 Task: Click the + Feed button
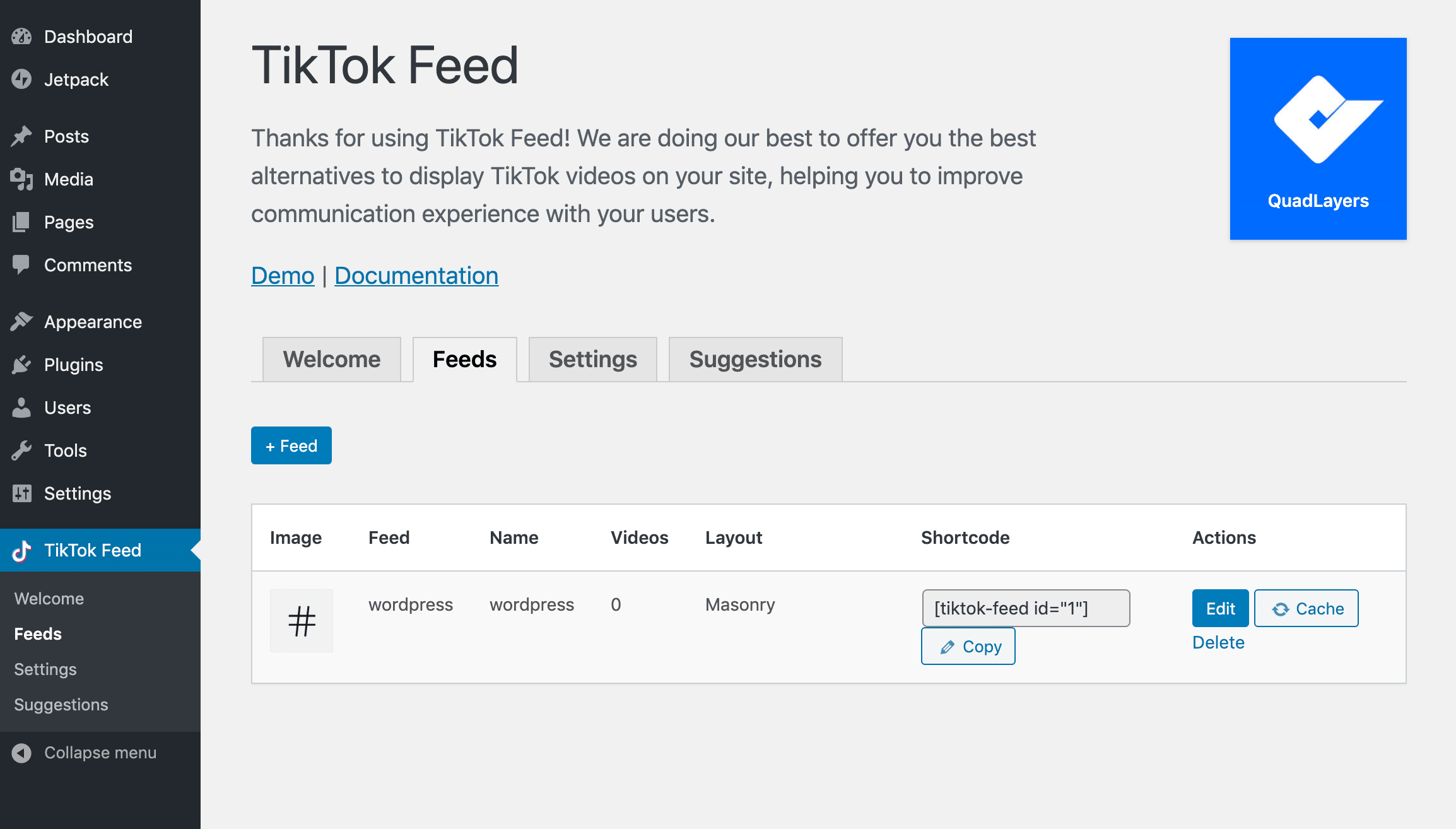(292, 446)
